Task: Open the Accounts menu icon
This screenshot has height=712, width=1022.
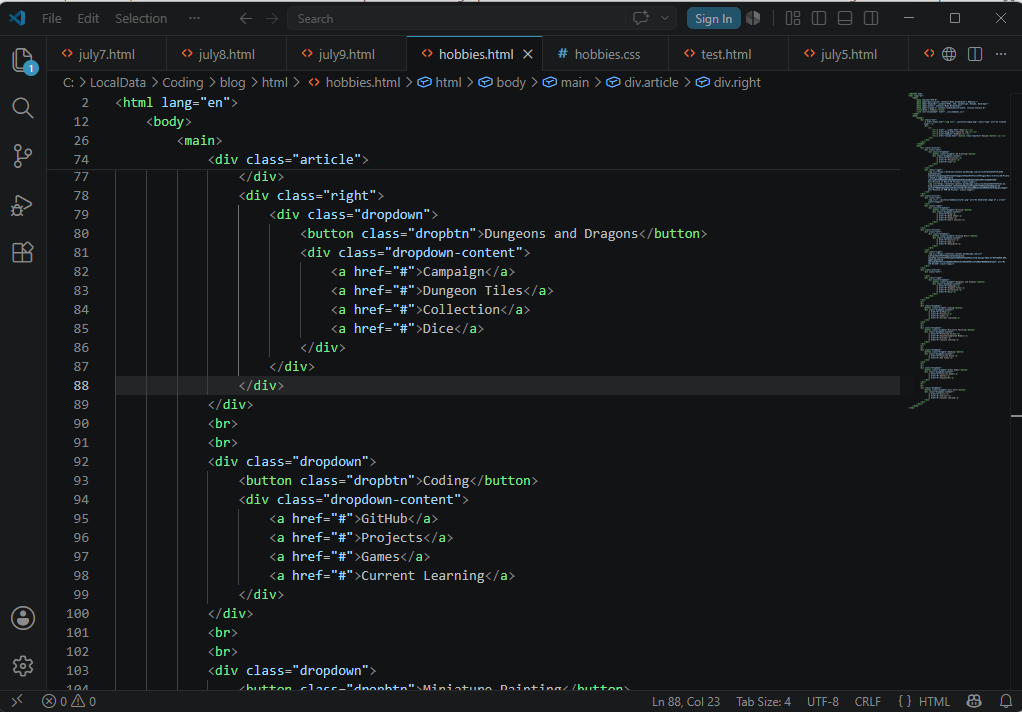Action: coord(23,618)
